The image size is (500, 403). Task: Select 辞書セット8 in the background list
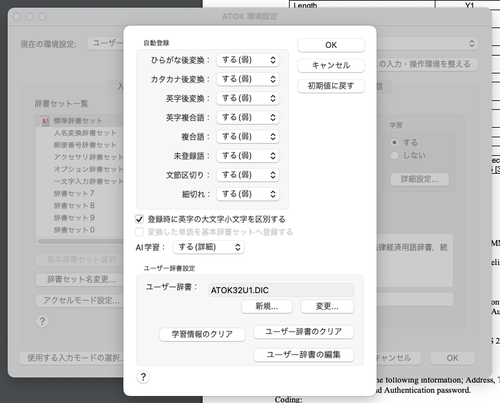(79, 206)
